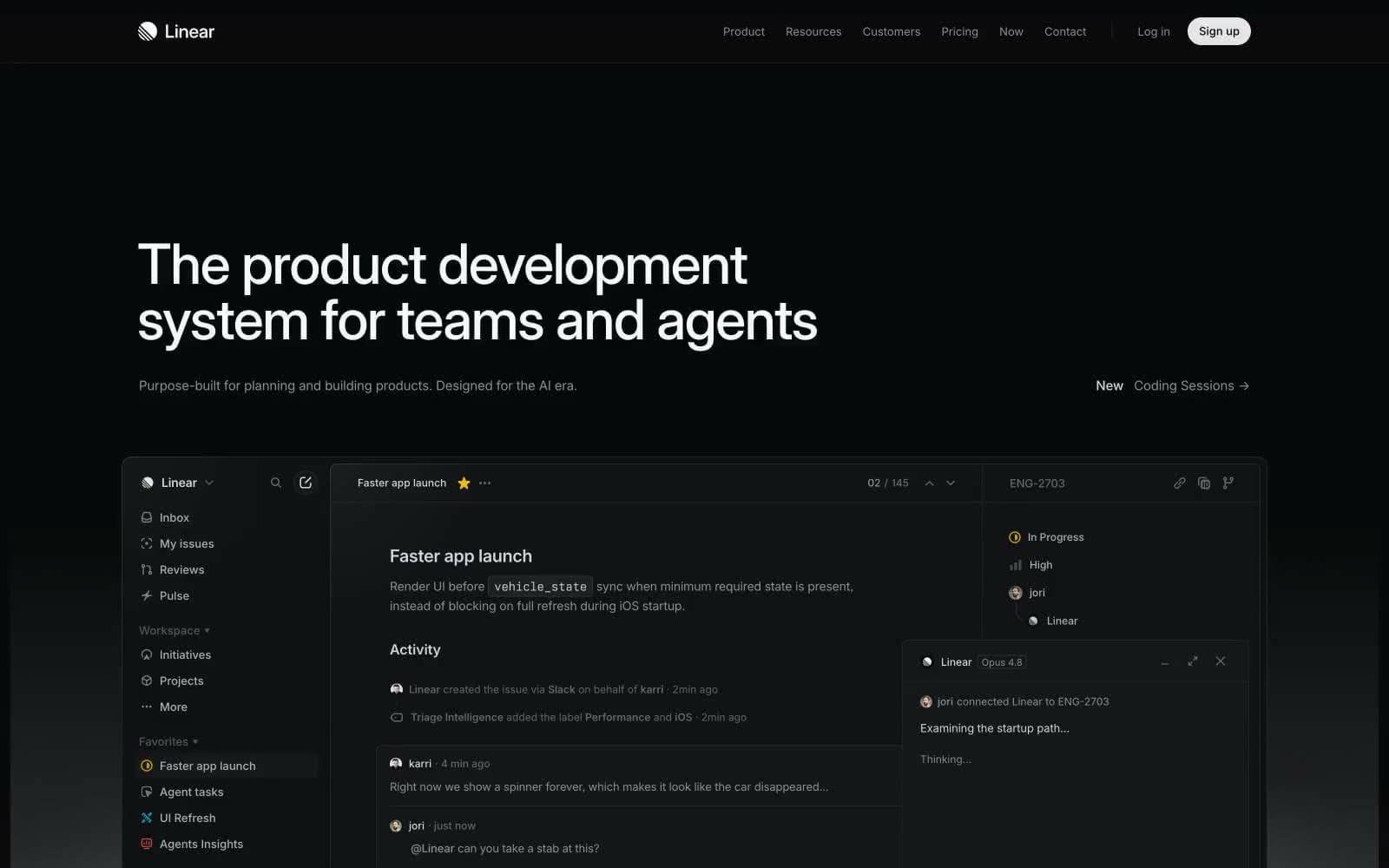Screen dimensions: 1389x868
Task: Go to Pricing page
Action: [x=959, y=31]
